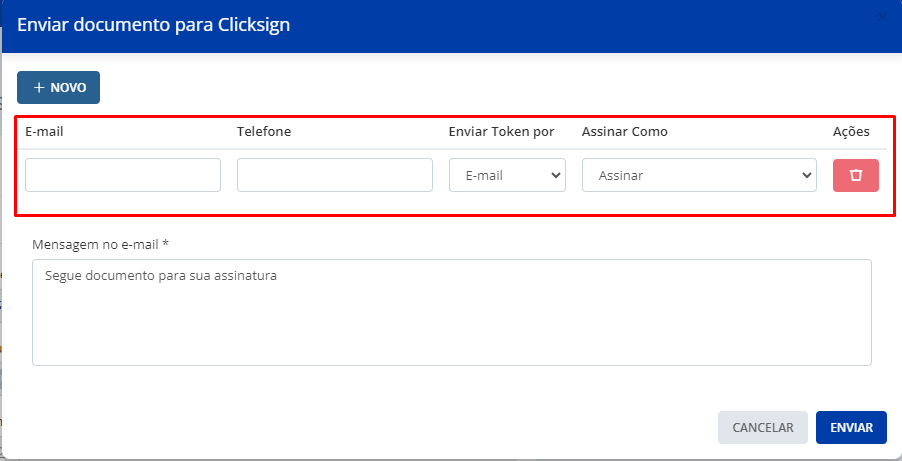Click the E-mail column header
The width and height of the screenshot is (902, 461).
[x=44, y=132]
